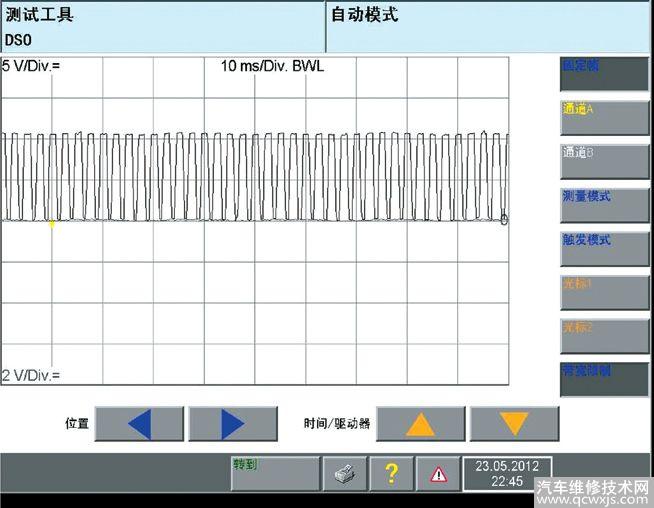Open the 测量模式 measurement mode menu

tap(604, 205)
